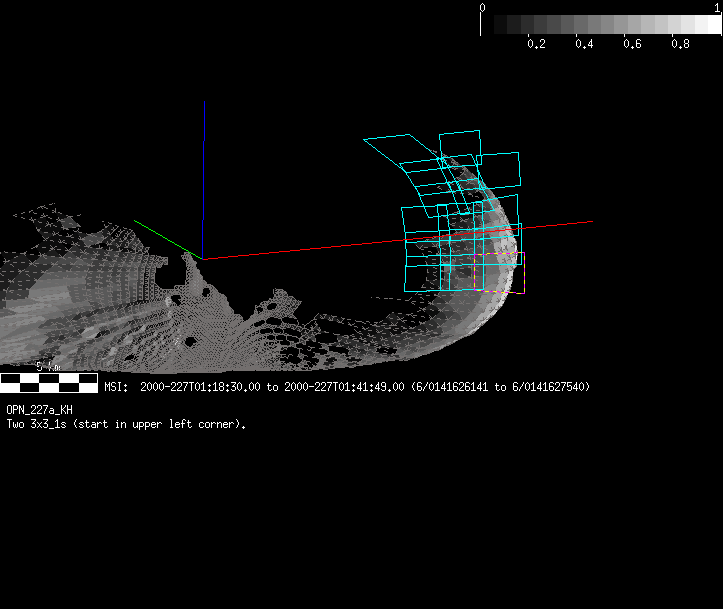Click the start time 2000-227T01:18:30.00
Image resolution: width=723 pixels, height=609 pixels.
point(200,387)
